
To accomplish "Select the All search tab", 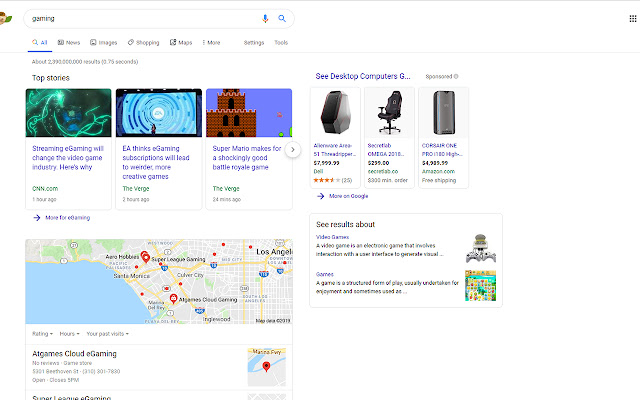I will click(x=40, y=42).
